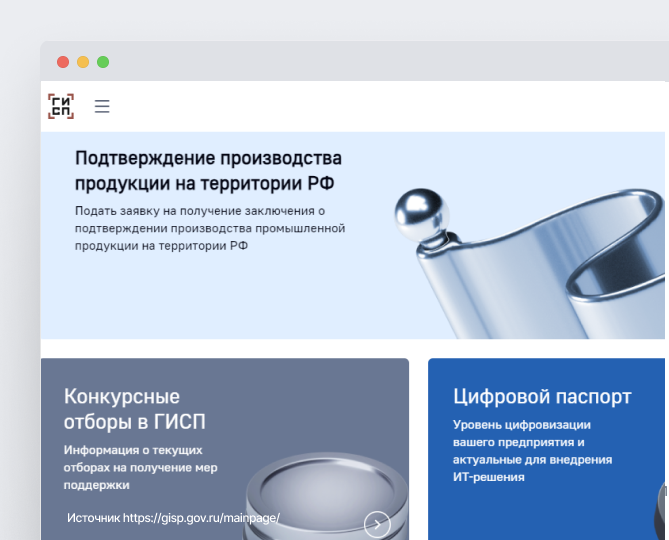Open the Цифровой паспорт card heading

click(542, 396)
